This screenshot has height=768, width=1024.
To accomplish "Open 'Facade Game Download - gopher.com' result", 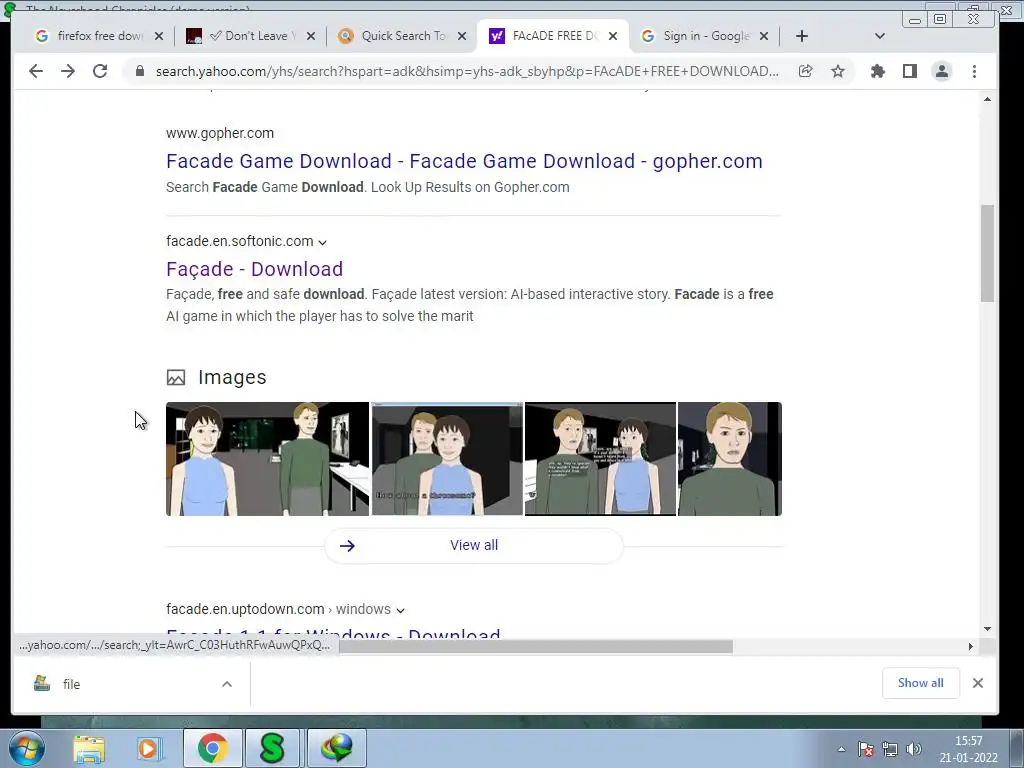I will tap(464, 161).
